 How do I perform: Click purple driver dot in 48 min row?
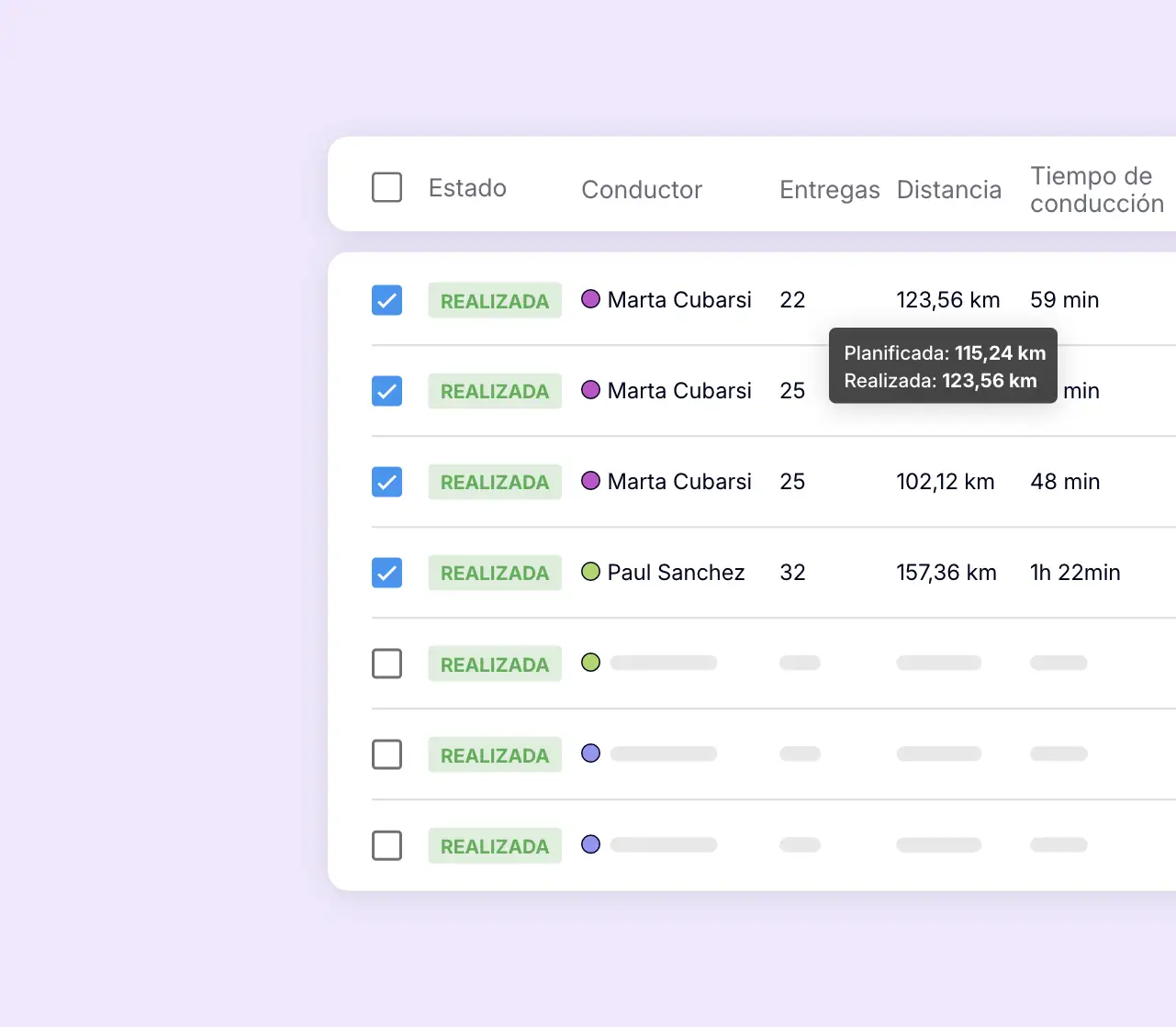coord(591,480)
